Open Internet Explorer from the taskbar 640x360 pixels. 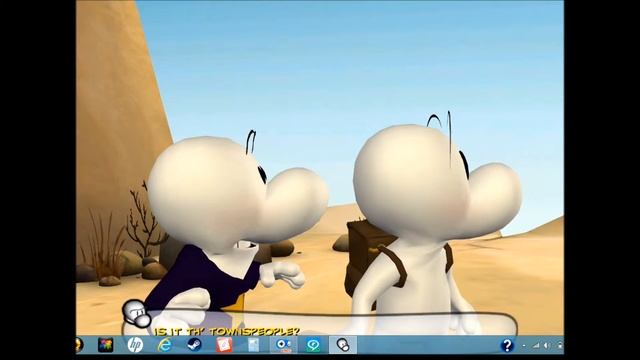click(164, 345)
